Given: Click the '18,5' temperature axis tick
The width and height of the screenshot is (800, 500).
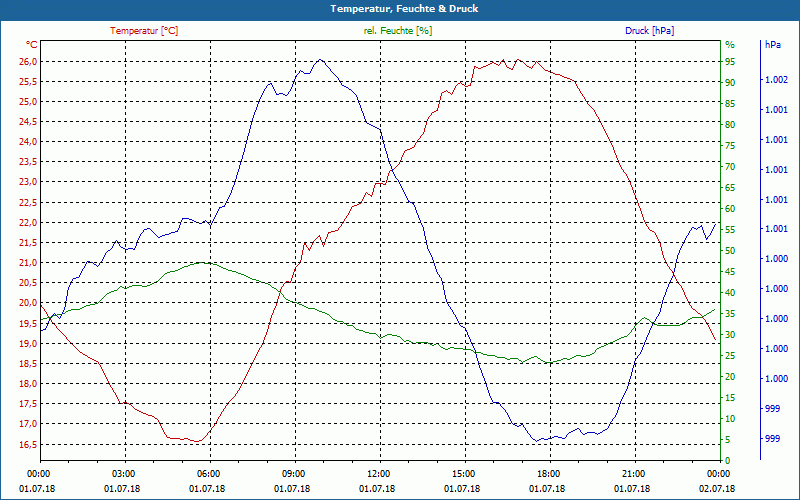Looking at the screenshot, I should pos(28,364).
